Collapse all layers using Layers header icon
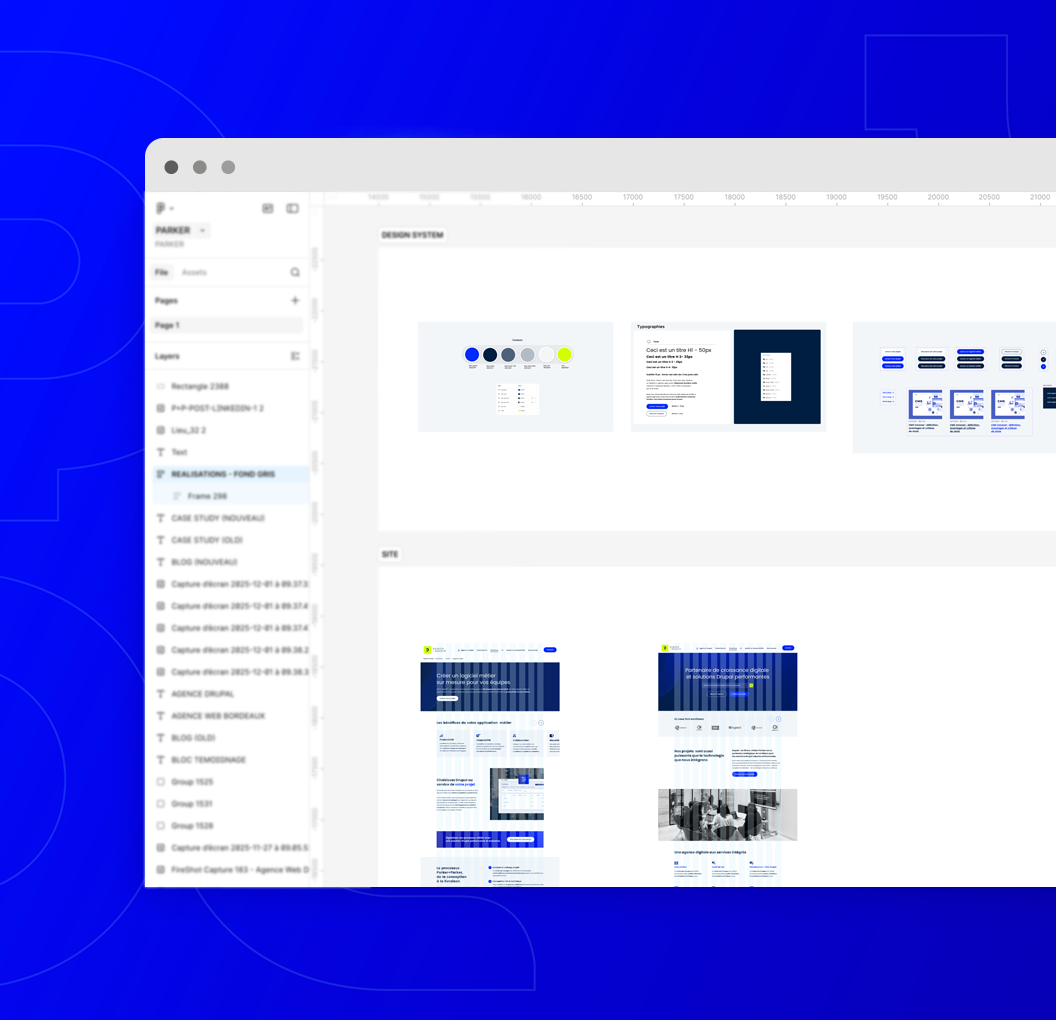 [x=295, y=356]
